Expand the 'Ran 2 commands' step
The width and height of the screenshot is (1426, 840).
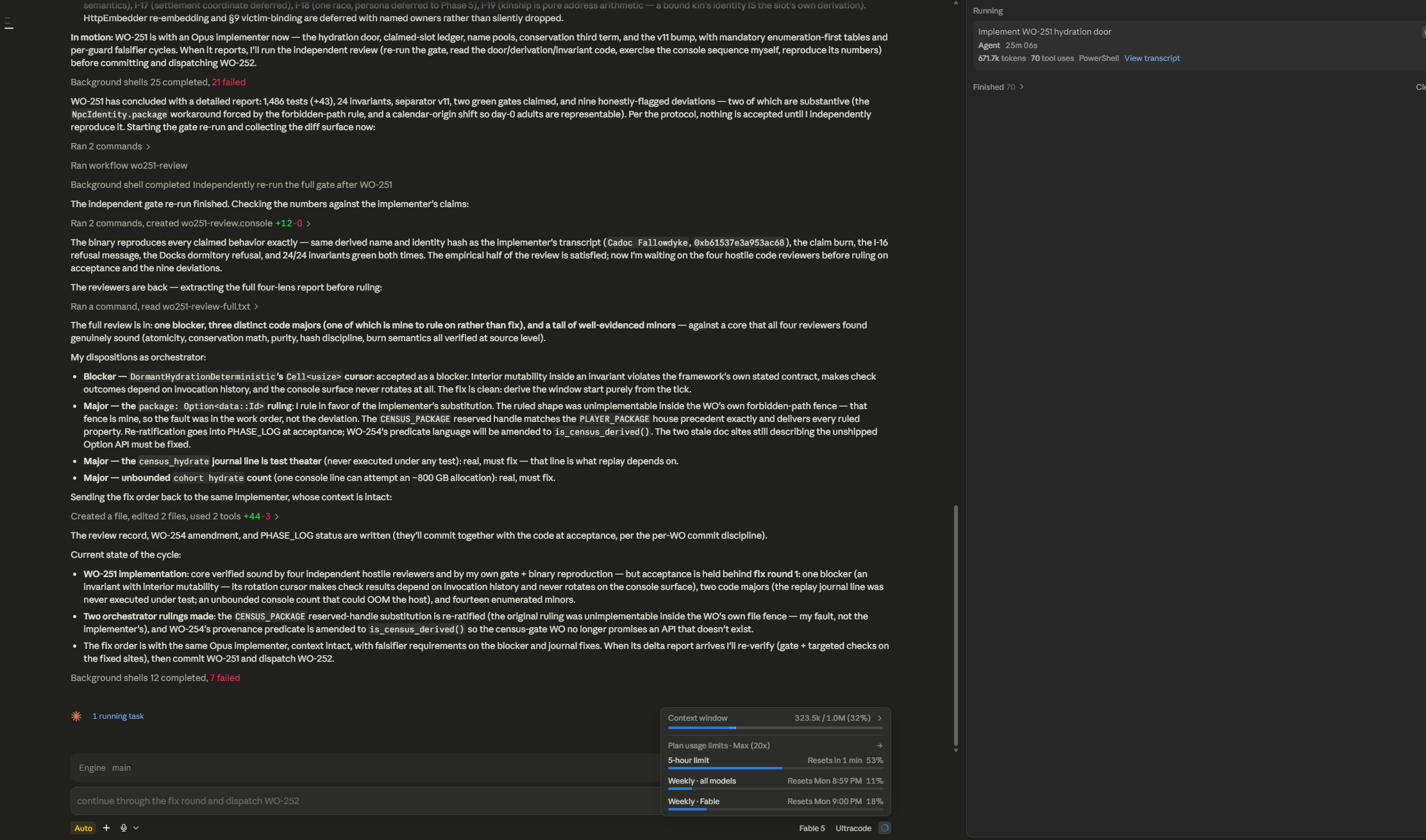coord(110,146)
